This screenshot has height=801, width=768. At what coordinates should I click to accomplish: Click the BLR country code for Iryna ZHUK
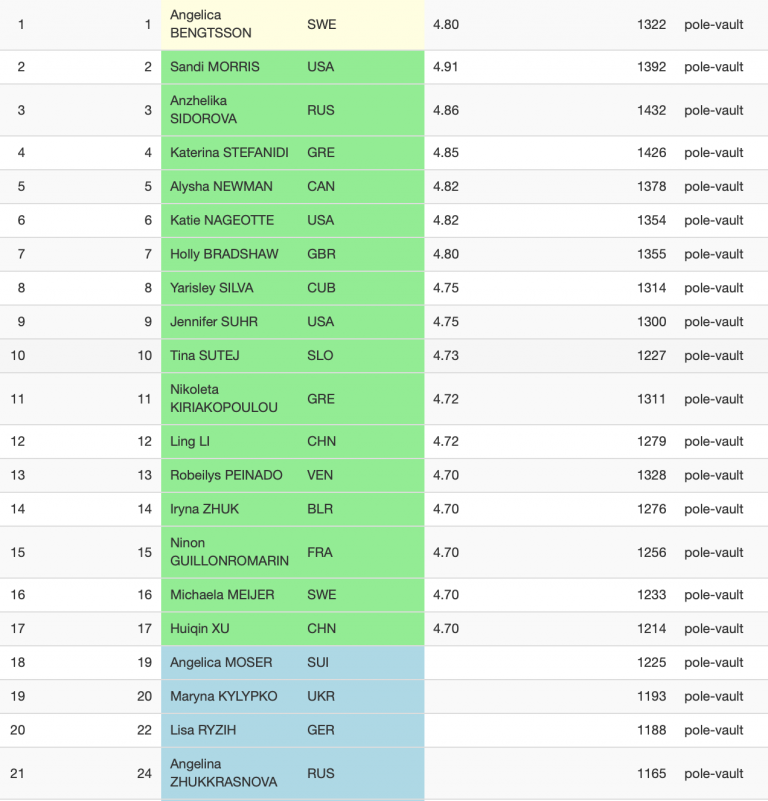tap(320, 509)
